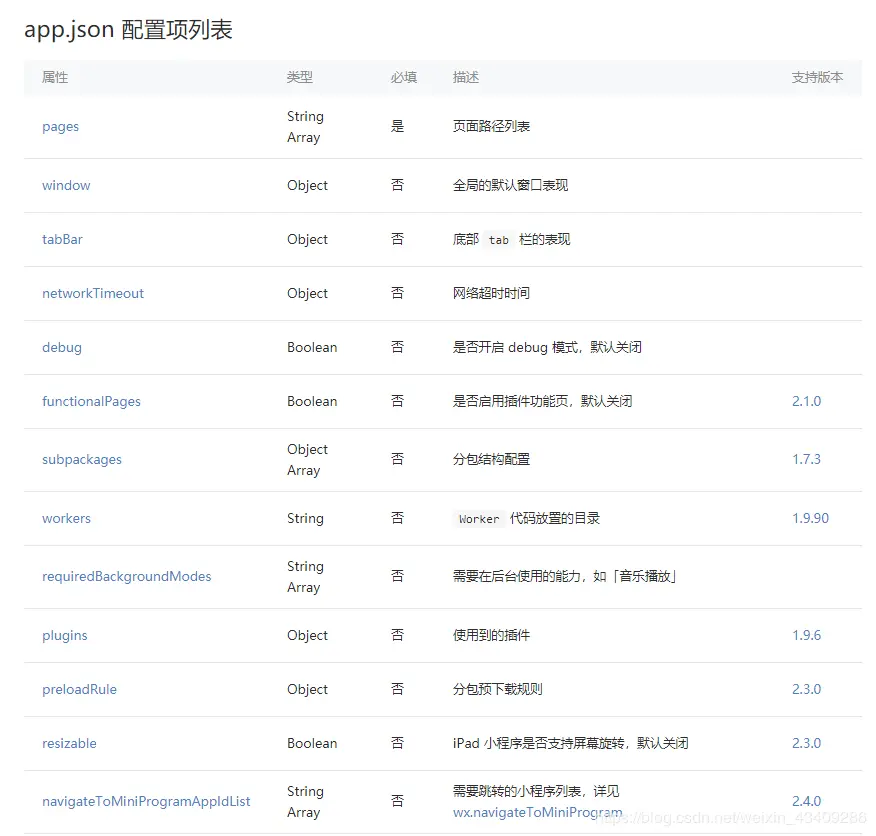Image resolution: width=876 pixels, height=836 pixels.
Task: Open the pages property documentation link
Action: 60,127
